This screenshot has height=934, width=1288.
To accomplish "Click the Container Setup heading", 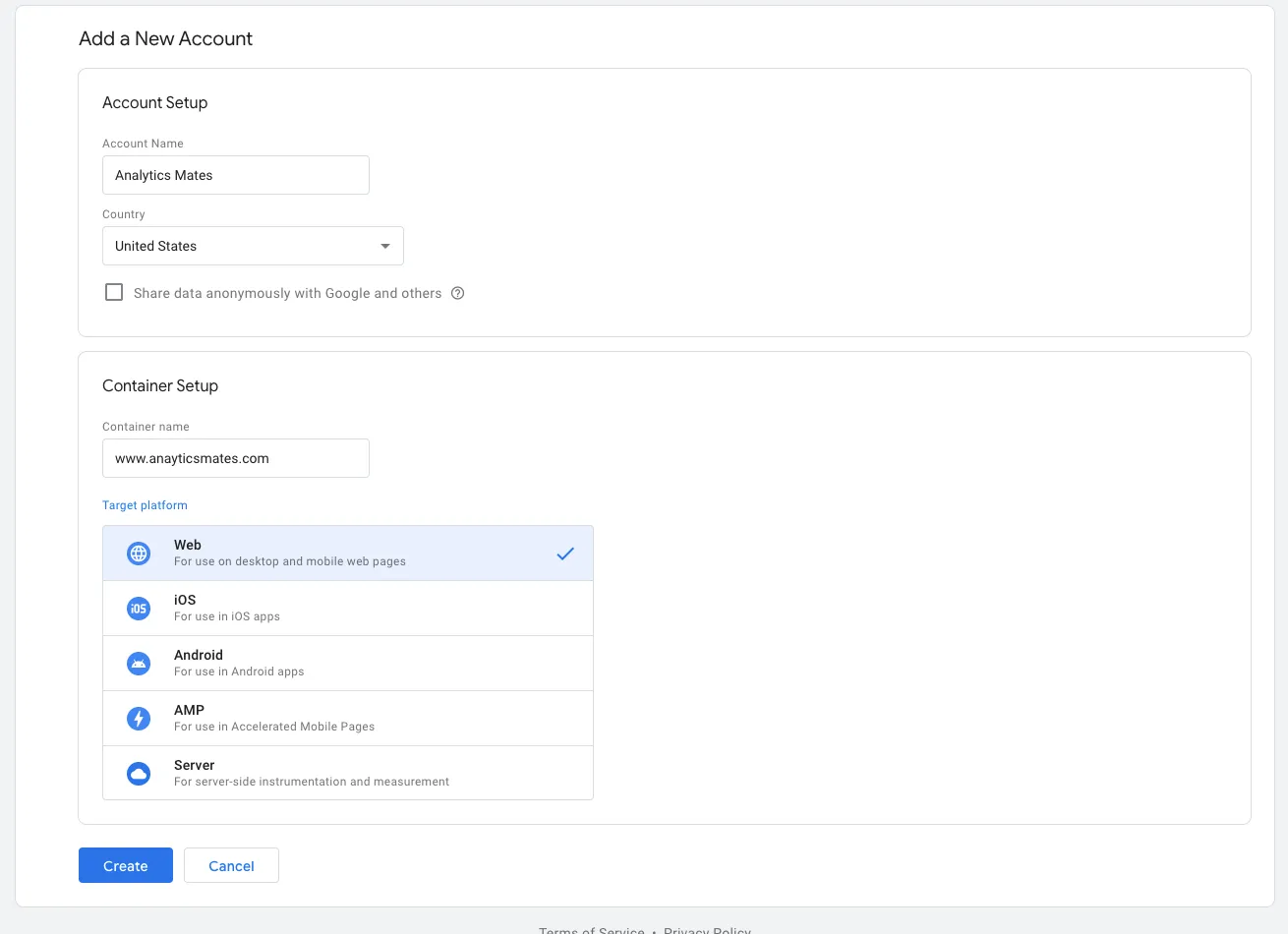I will click(160, 385).
